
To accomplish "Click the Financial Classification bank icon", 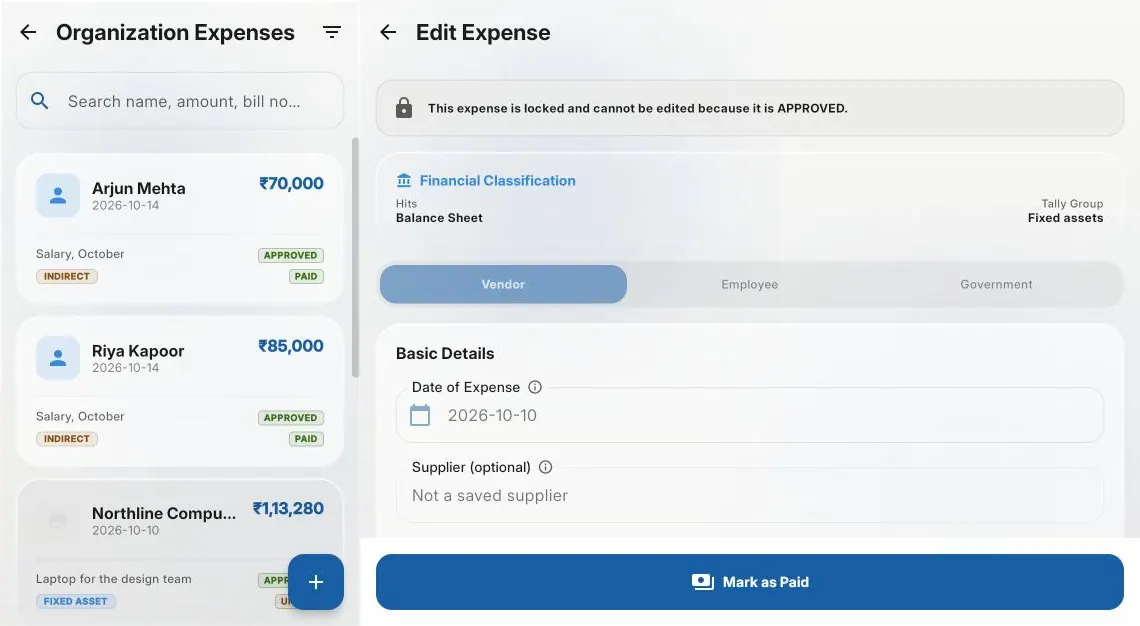I will [404, 180].
